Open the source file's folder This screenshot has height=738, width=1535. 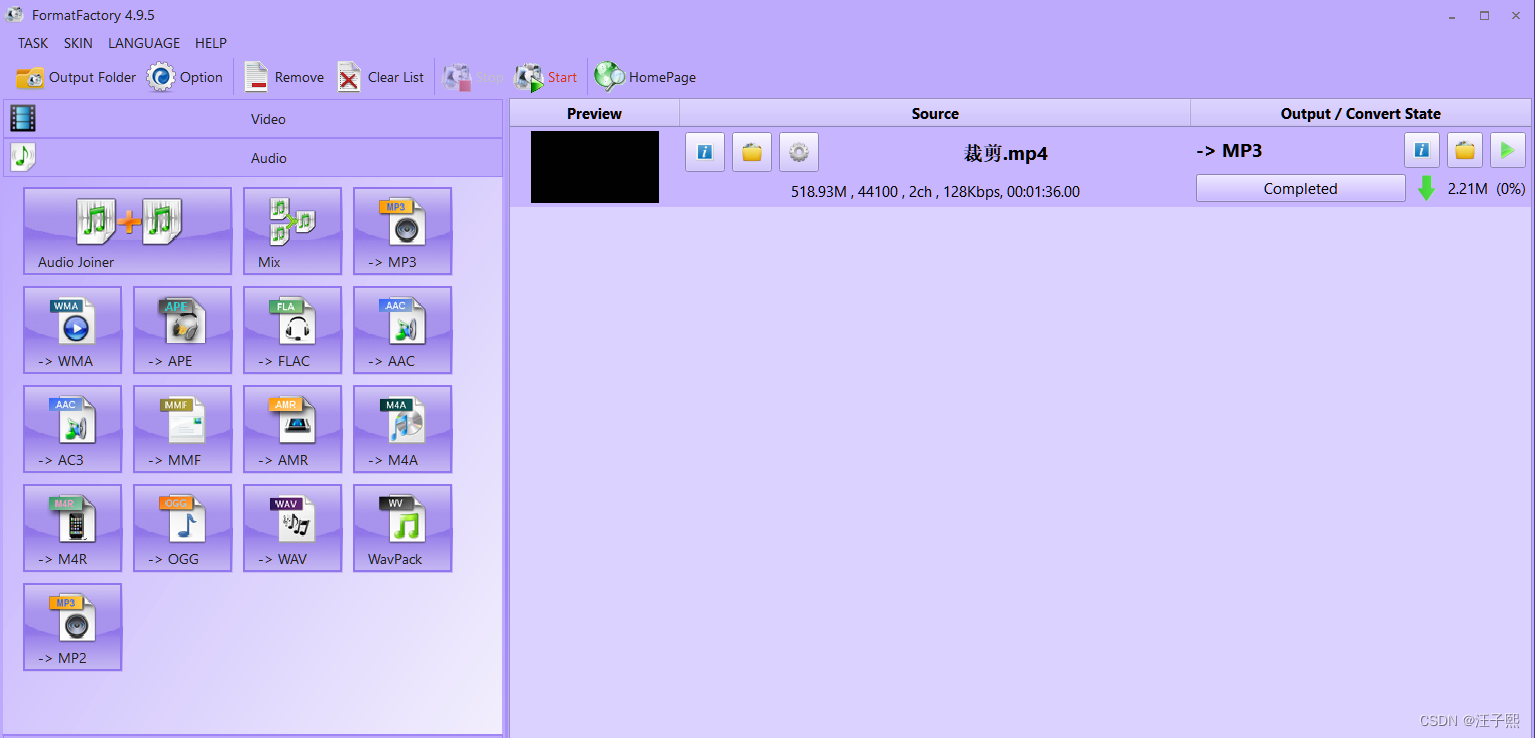[752, 152]
